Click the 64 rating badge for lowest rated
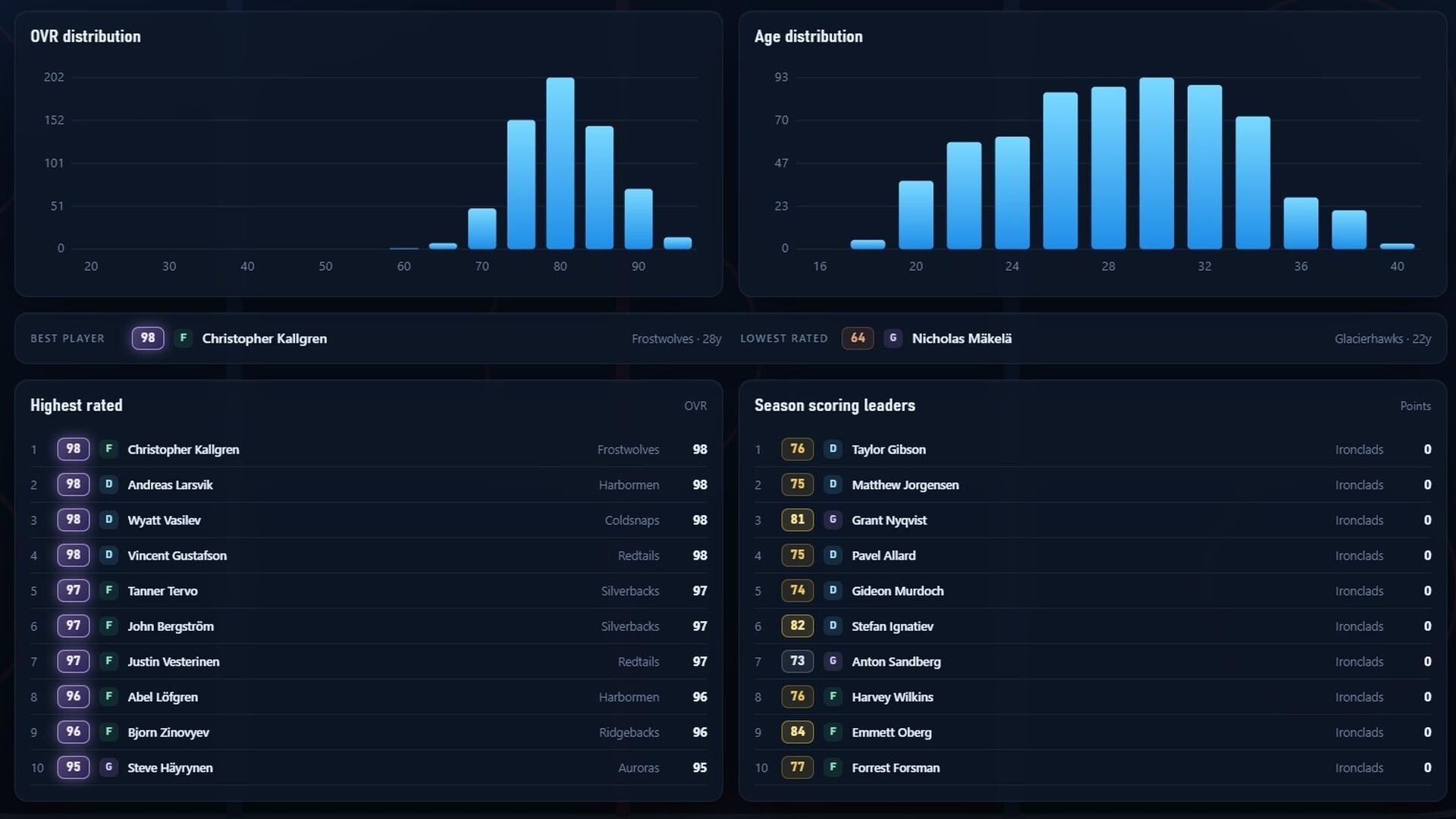 [858, 338]
